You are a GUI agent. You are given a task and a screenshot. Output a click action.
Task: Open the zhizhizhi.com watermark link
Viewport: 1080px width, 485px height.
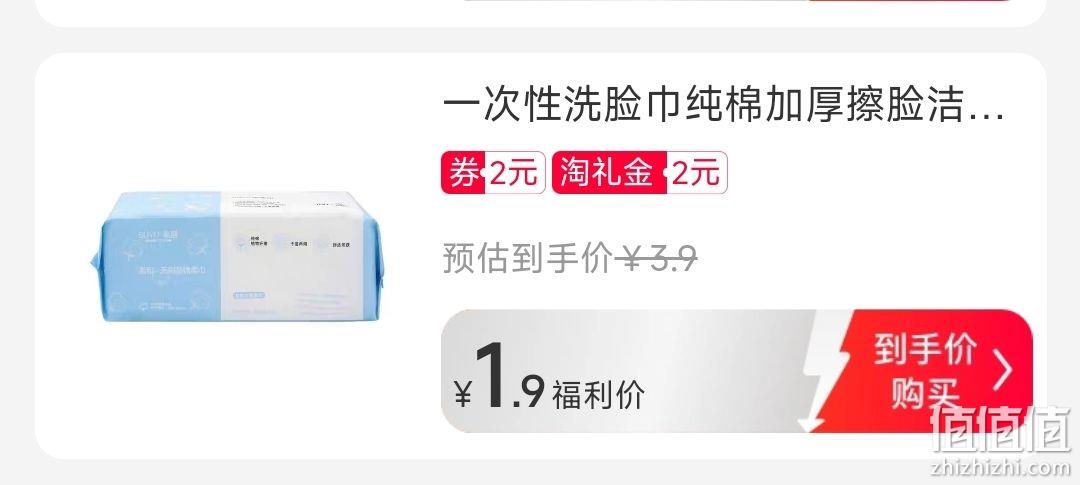[x=999, y=466]
